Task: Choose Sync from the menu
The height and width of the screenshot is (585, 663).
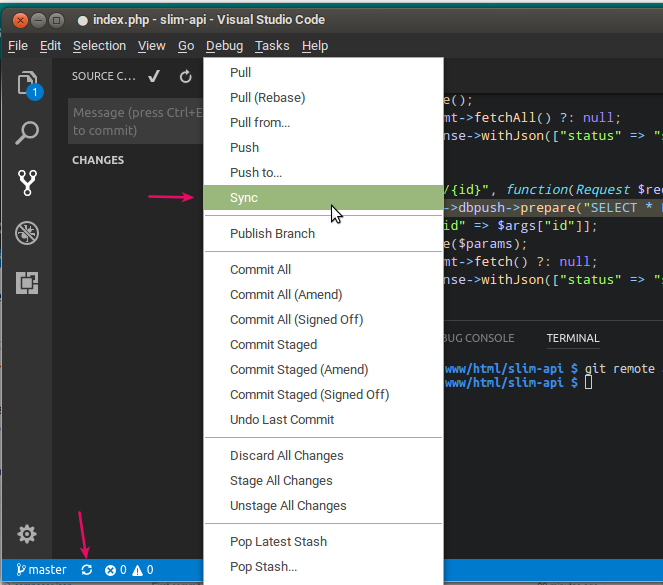Action: pyautogui.click(x=244, y=198)
